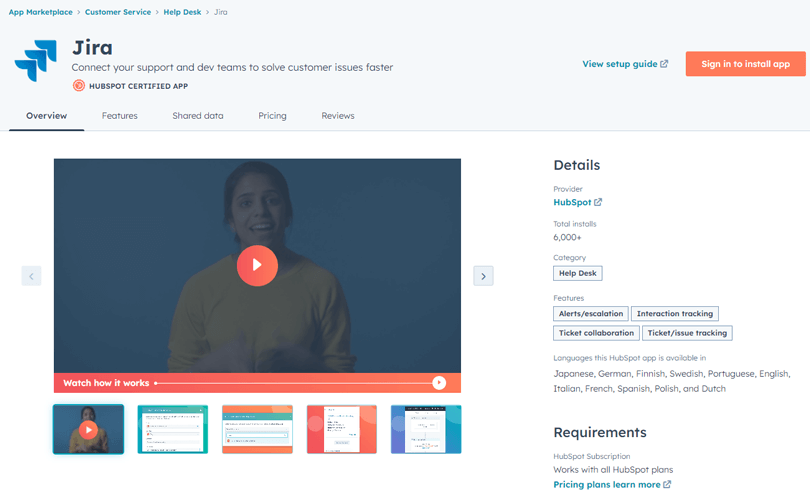Click the Works with all HubSpot plans text
810x496 pixels.
(x=613, y=470)
